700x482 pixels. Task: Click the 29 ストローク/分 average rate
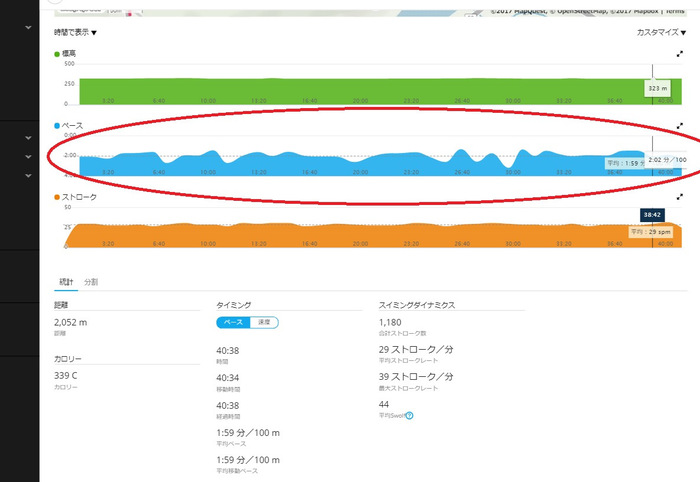click(x=416, y=349)
